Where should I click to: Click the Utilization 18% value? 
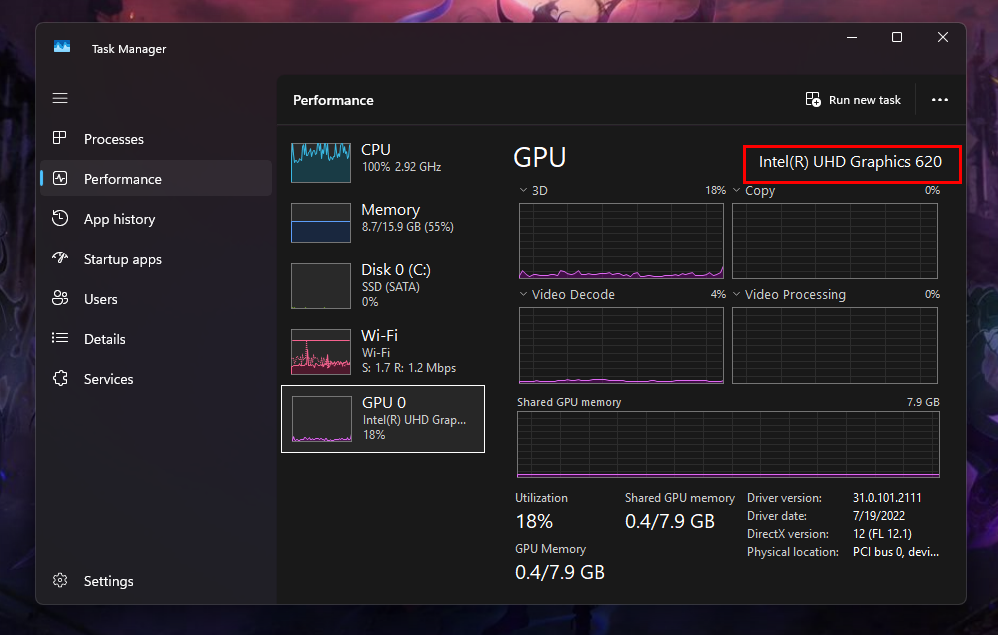534,522
